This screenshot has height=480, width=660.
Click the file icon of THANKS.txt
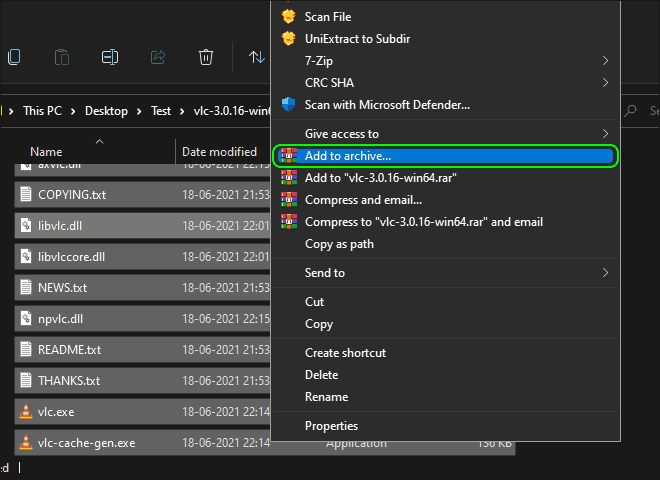click(26, 381)
